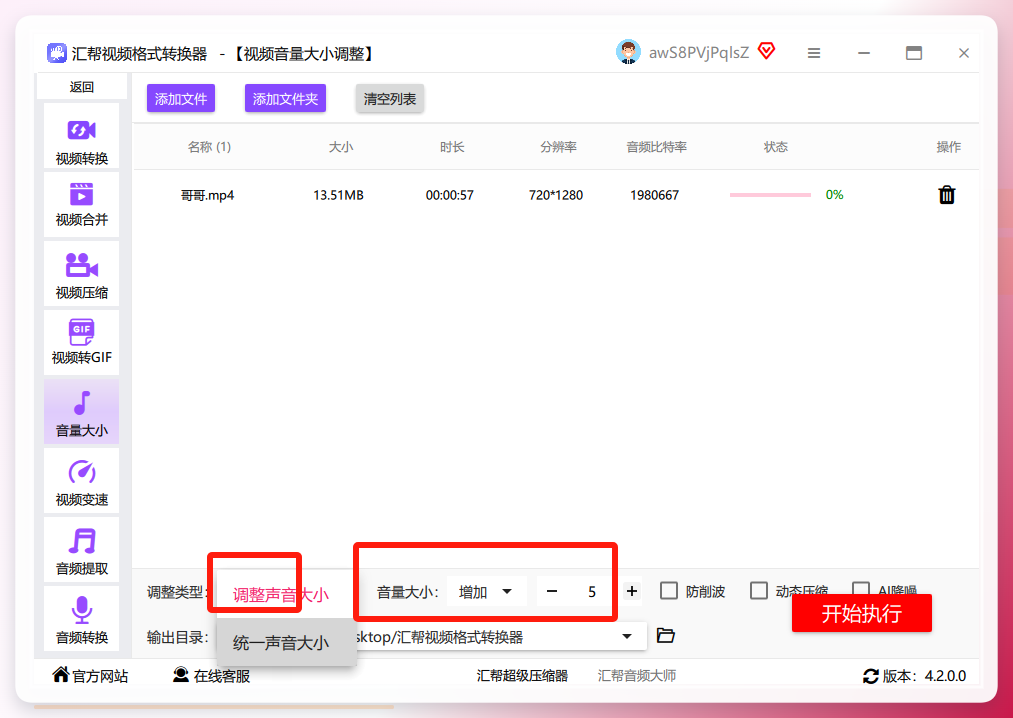
Task: Decrease volume value with minus button
Action: tap(552, 591)
